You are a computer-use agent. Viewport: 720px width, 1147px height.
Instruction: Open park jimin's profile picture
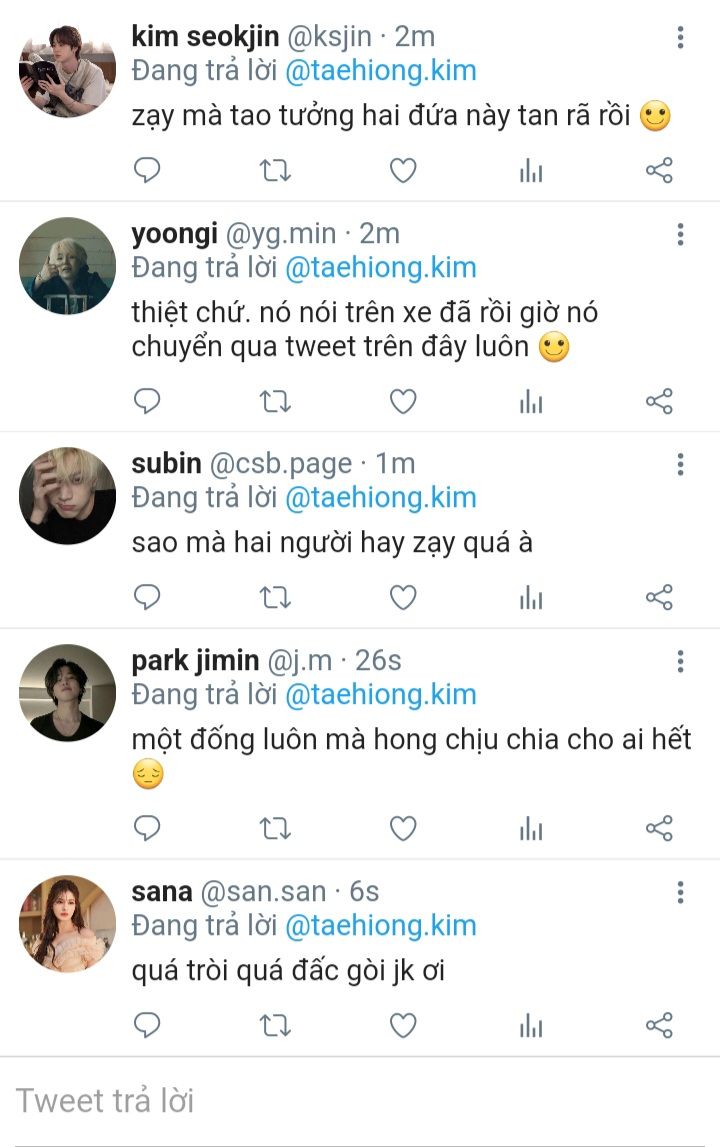68,692
